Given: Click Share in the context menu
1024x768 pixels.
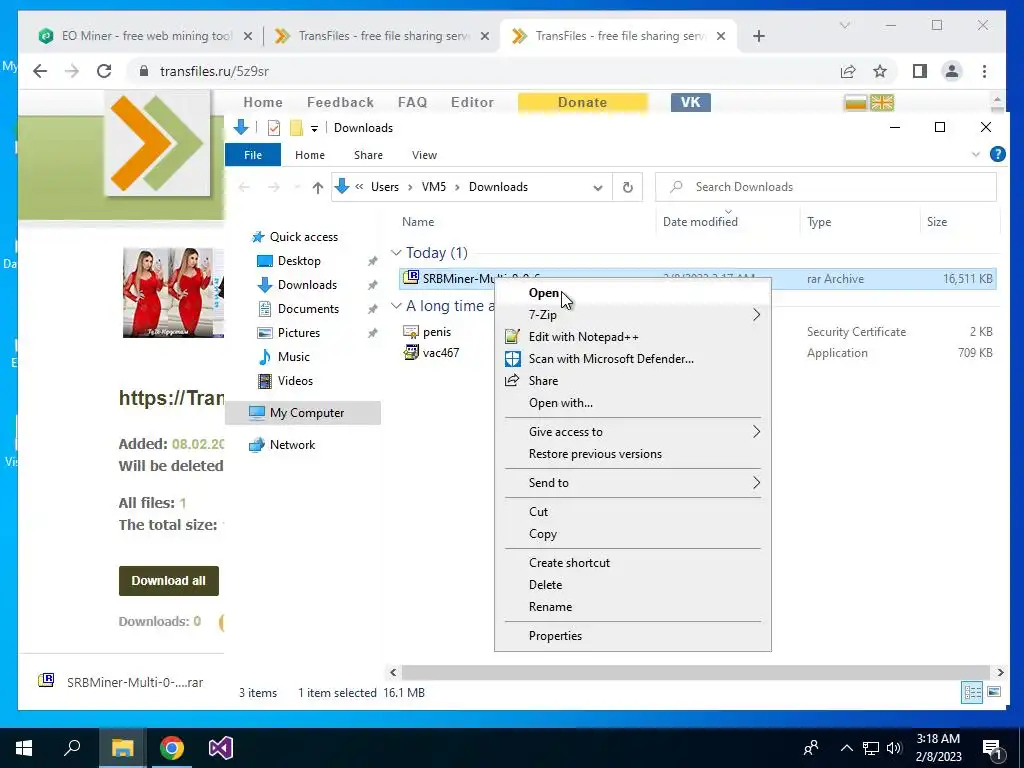Looking at the screenshot, I should point(543,381).
